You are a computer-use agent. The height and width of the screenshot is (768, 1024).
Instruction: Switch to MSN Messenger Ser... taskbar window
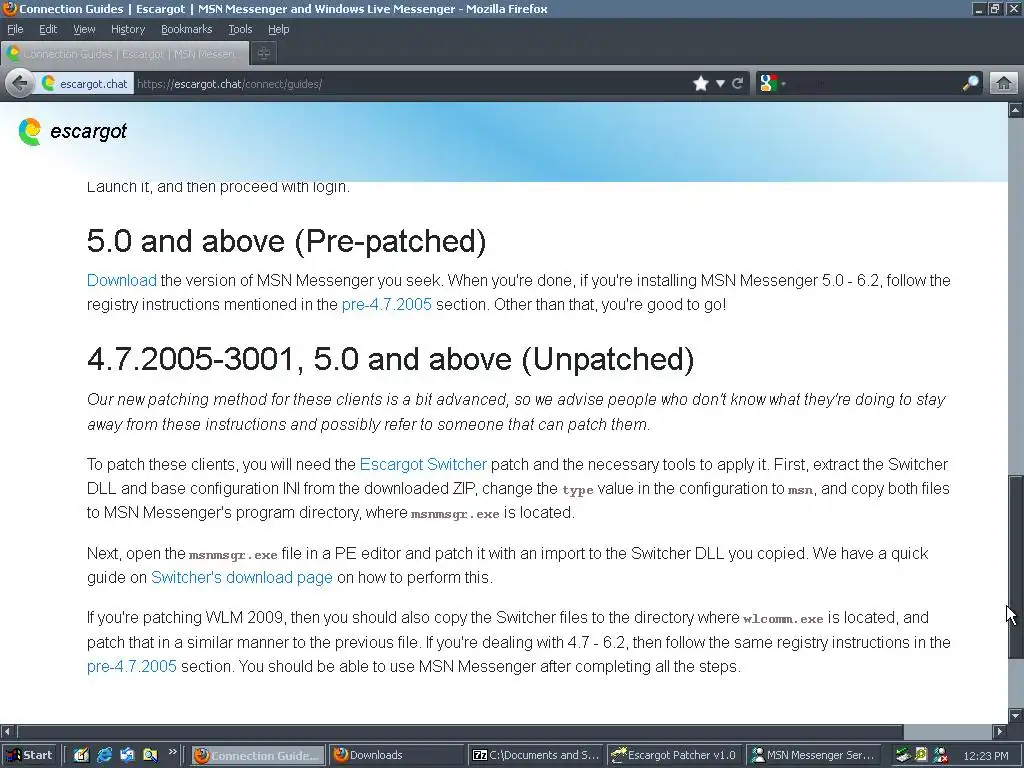tap(813, 755)
